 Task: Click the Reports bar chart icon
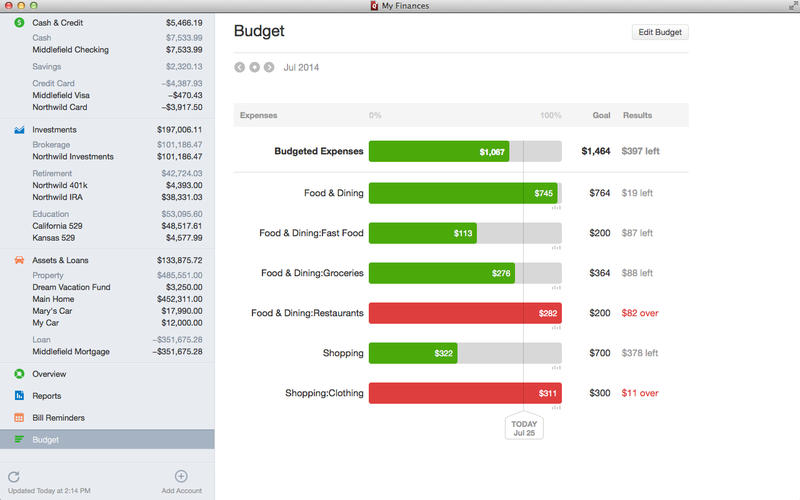pyautogui.click(x=19, y=395)
